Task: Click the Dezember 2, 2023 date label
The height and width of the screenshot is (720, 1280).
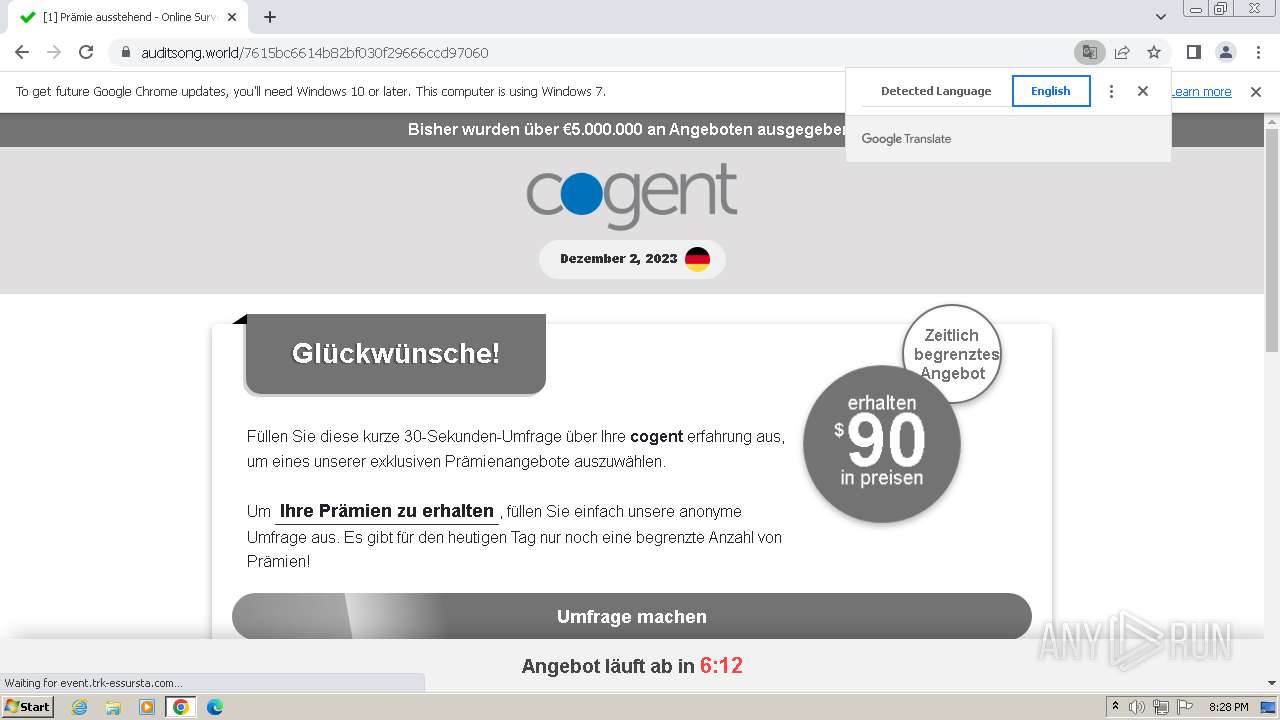Action: coord(619,259)
